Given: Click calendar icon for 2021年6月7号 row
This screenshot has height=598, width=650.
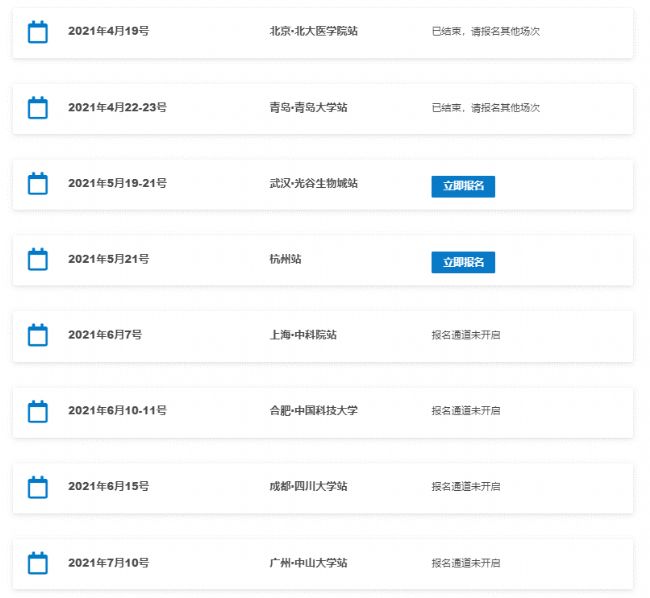Looking at the screenshot, I should pos(38,335).
